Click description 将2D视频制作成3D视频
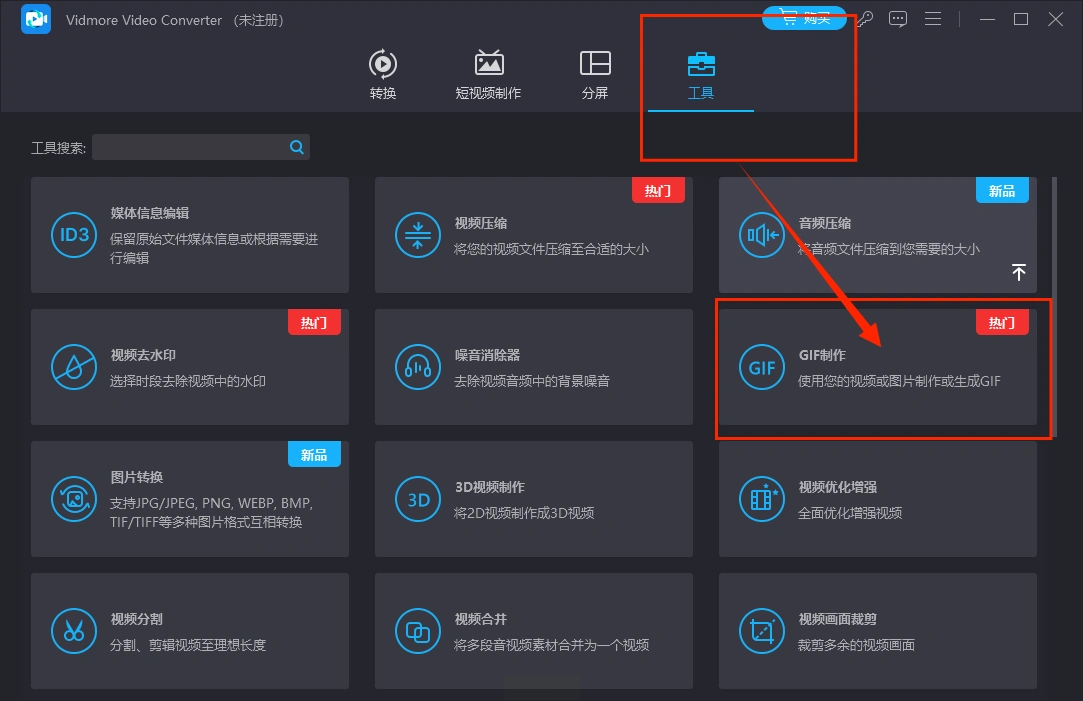Viewport: 1083px width, 701px height. tap(524, 513)
